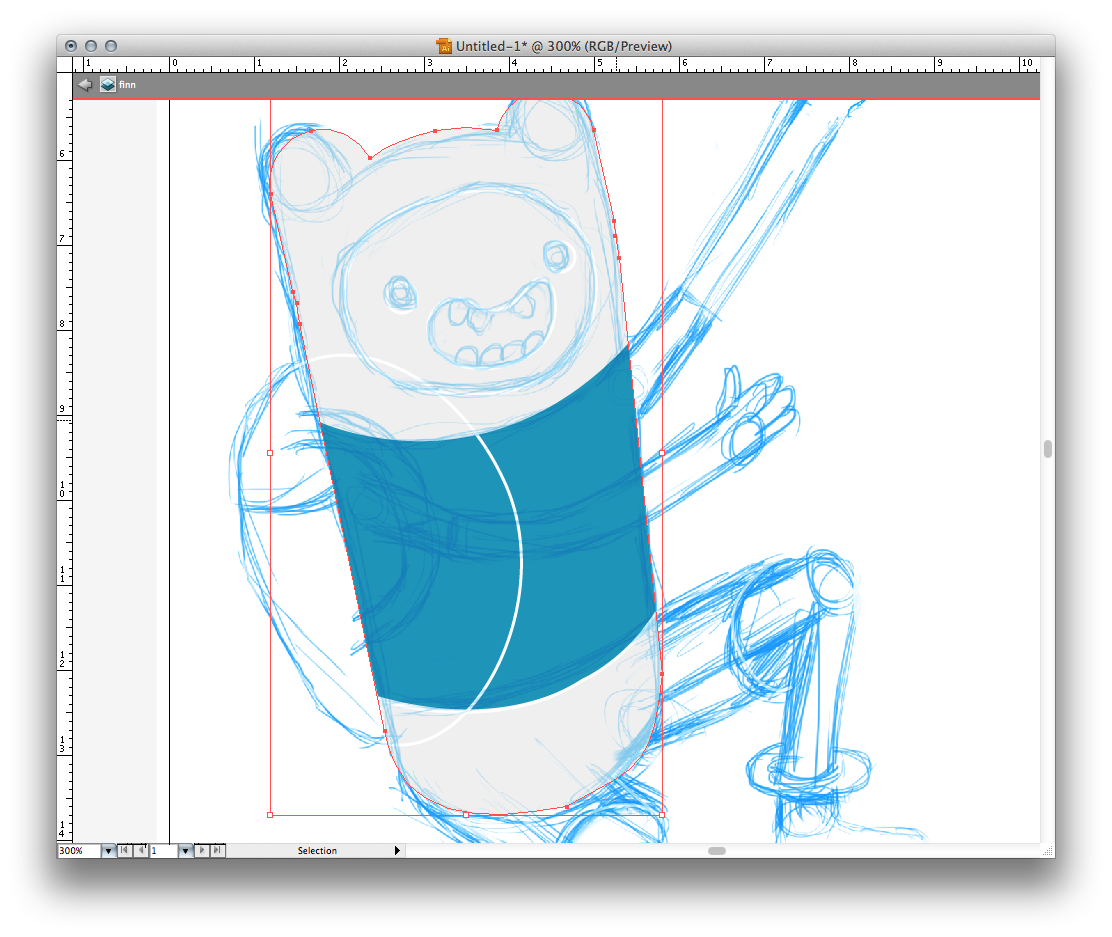
Task: Click the 300% zoom input field
Action: [x=78, y=851]
